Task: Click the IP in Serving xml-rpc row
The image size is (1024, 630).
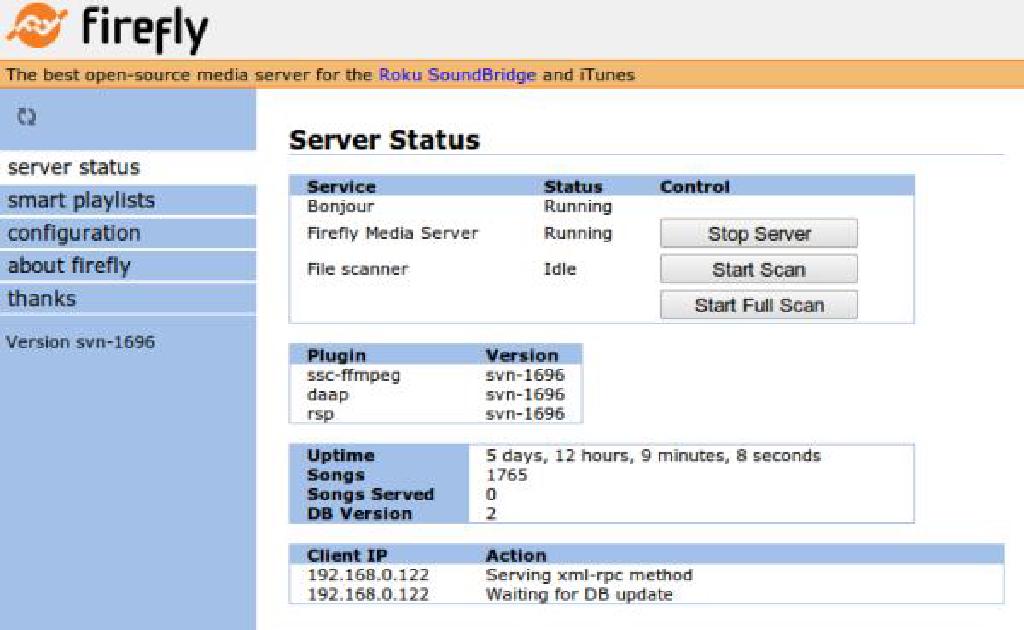Action: click(368, 575)
